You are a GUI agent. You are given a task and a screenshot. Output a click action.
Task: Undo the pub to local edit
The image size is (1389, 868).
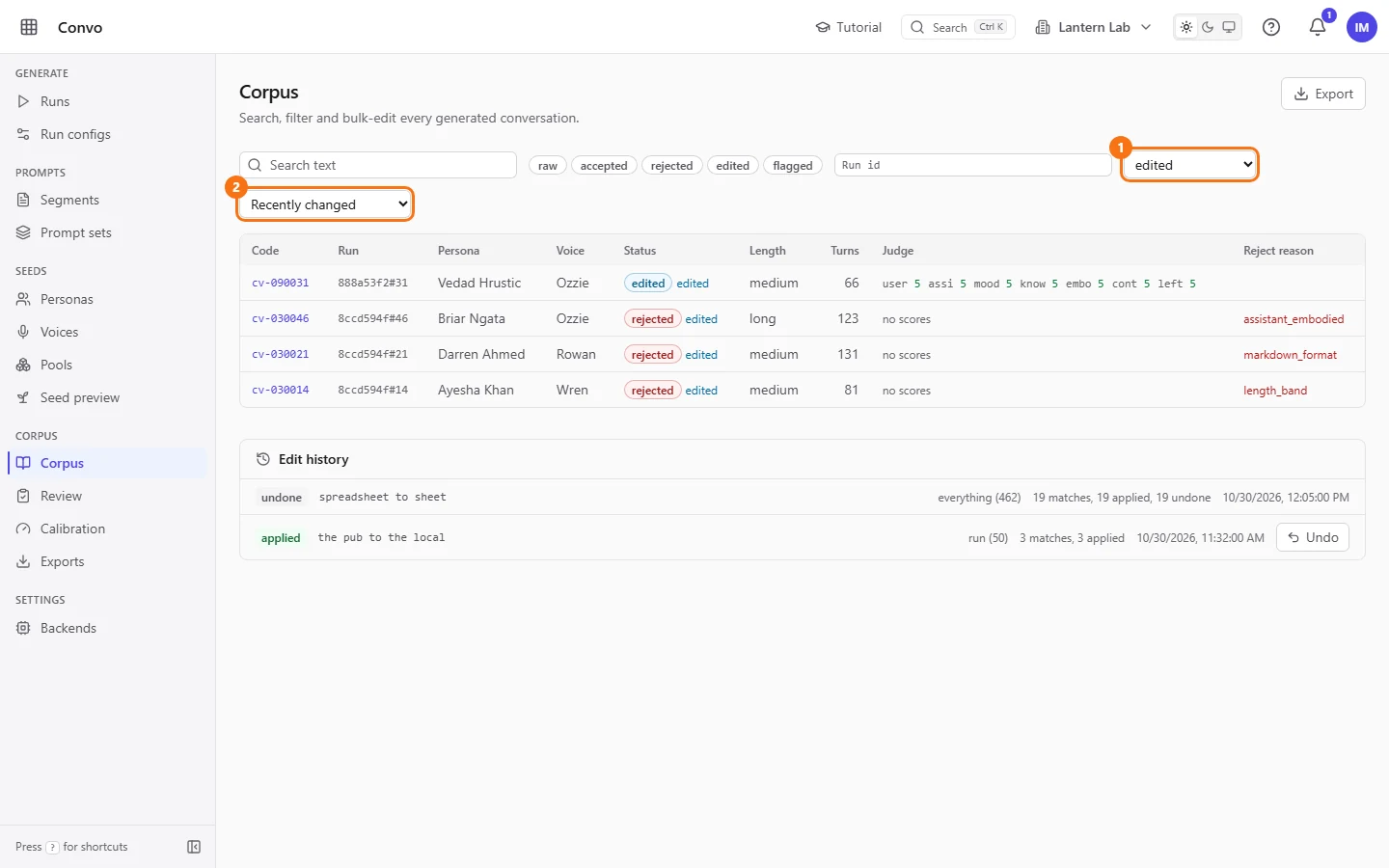tap(1313, 537)
